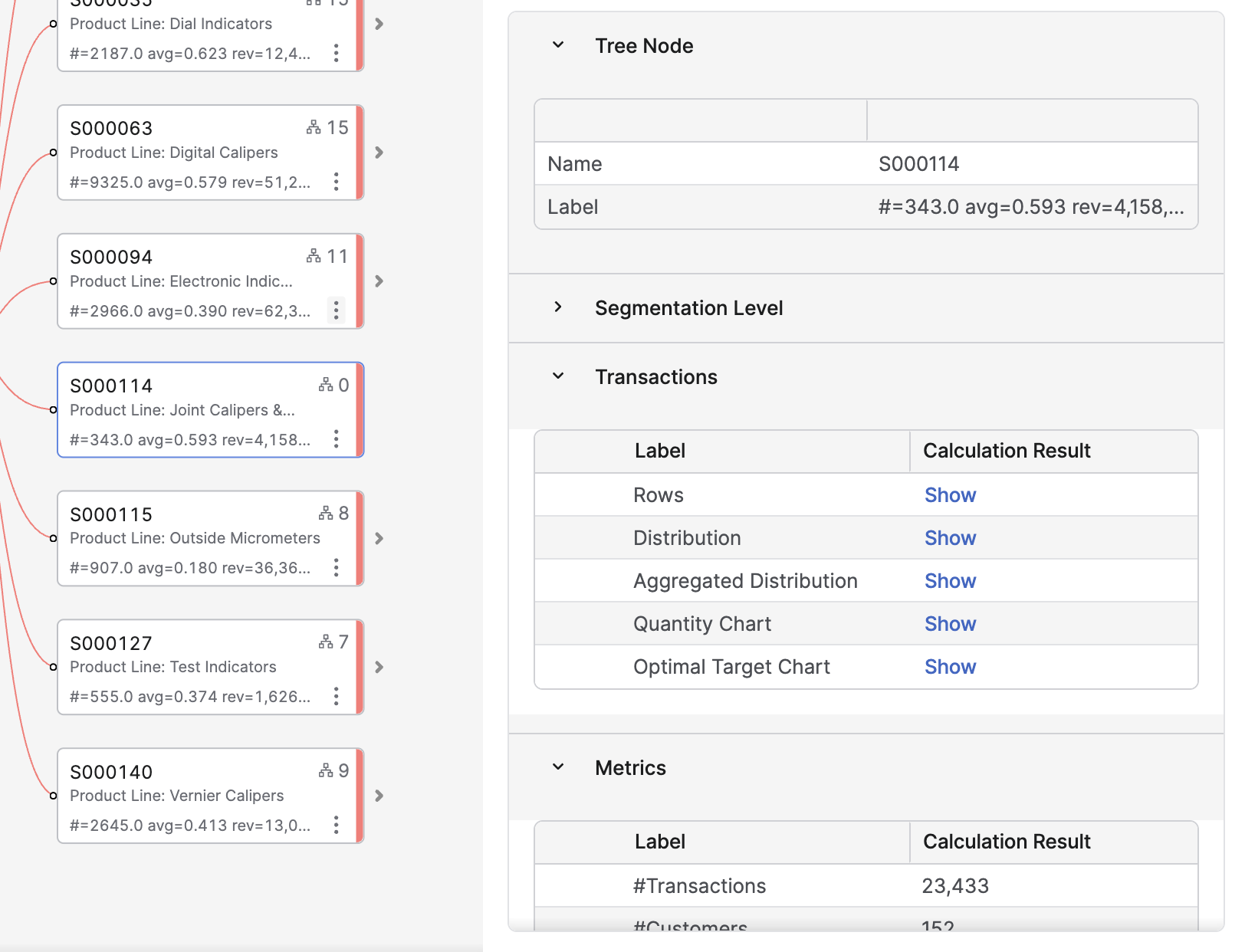1245x952 pixels.
Task: Click the hierarchy icon on node S000115
Action: tap(326, 513)
